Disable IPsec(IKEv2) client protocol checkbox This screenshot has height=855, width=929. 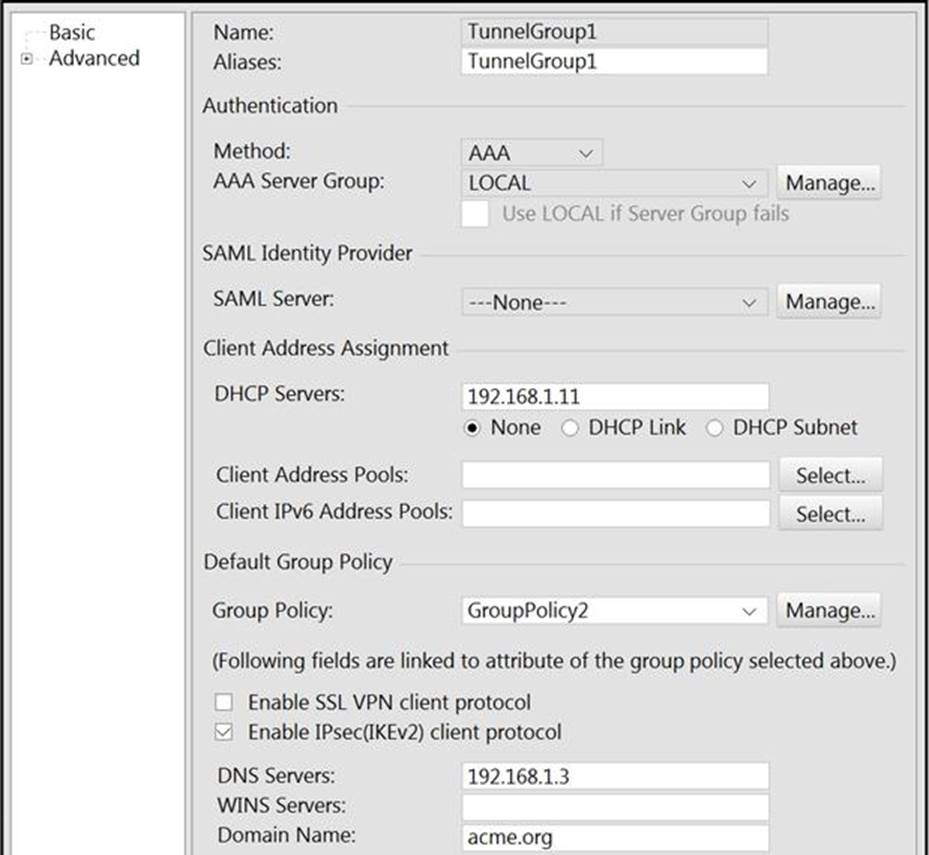pos(223,732)
